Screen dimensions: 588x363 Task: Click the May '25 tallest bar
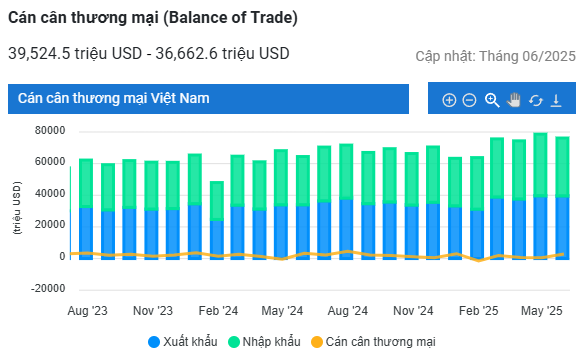(x=540, y=196)
